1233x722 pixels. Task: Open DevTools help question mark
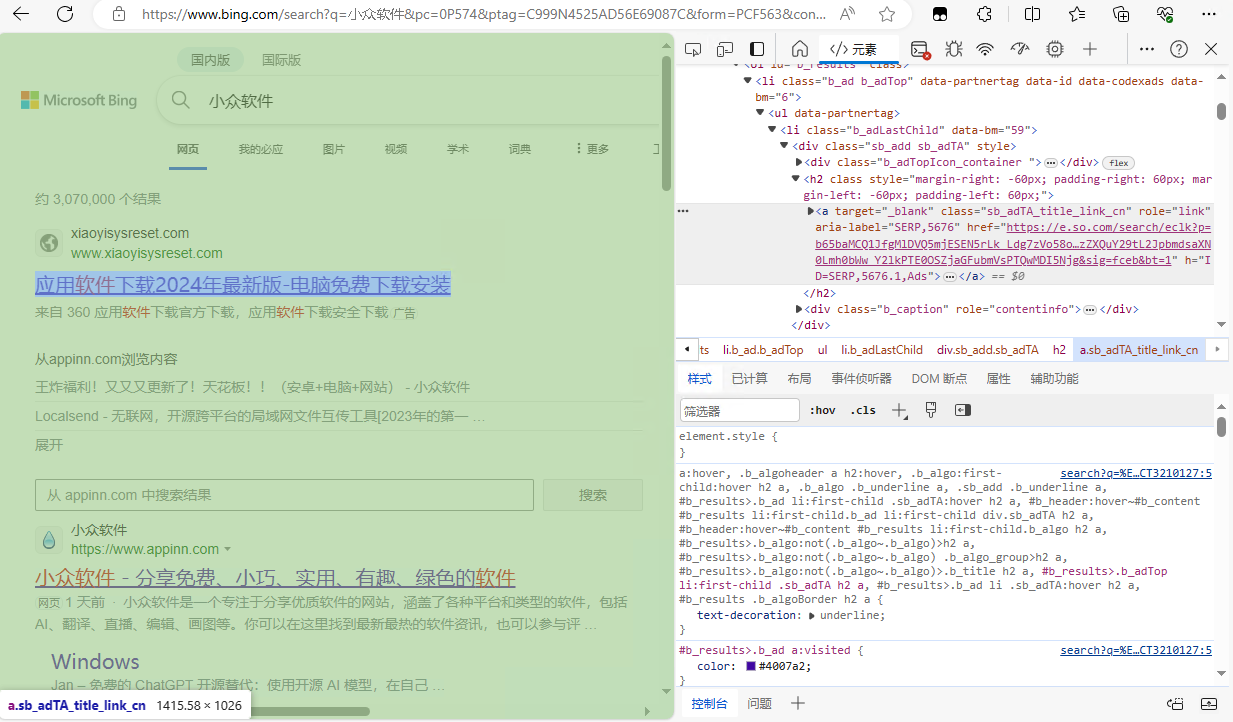(x=1179, y=49)
